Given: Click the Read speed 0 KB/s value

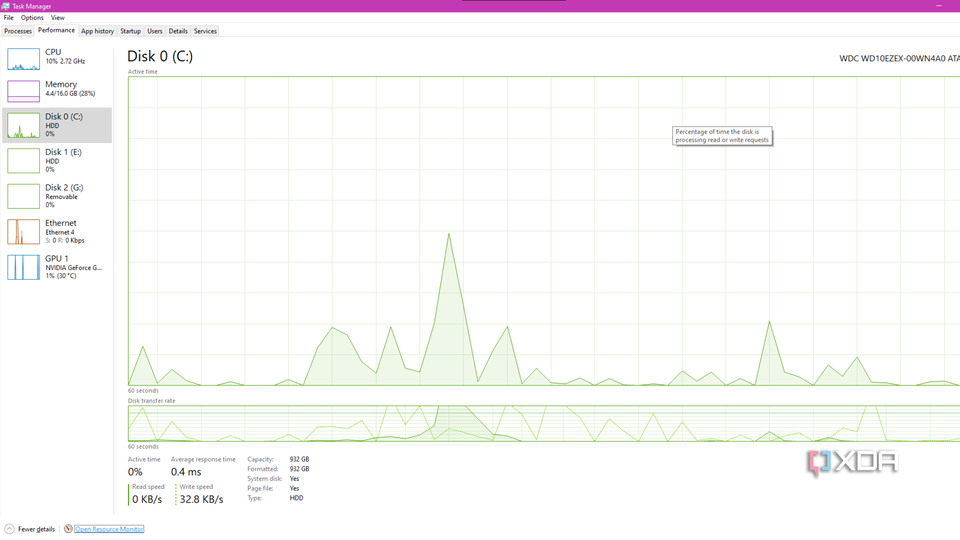Looking at the screenshot, I should (147, 499).
